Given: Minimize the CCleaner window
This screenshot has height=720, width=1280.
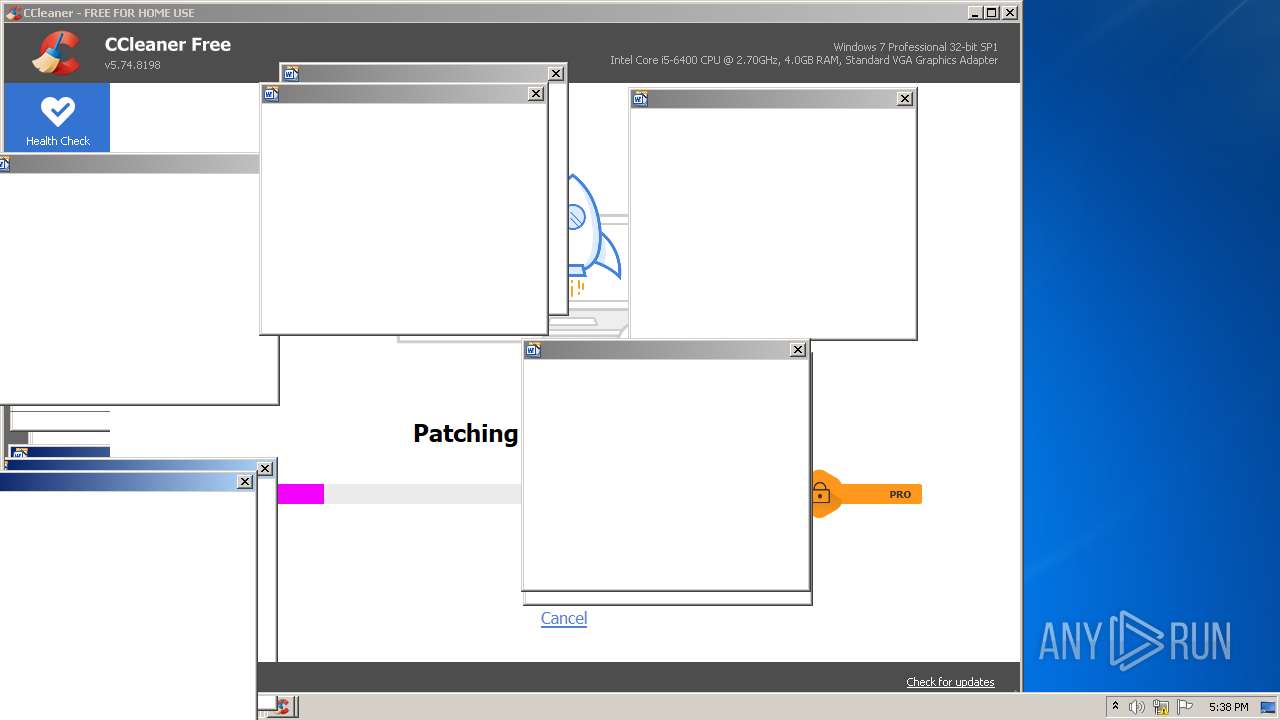Looking at the screenshot, I should pyautogui.click(x=975, y=13).
